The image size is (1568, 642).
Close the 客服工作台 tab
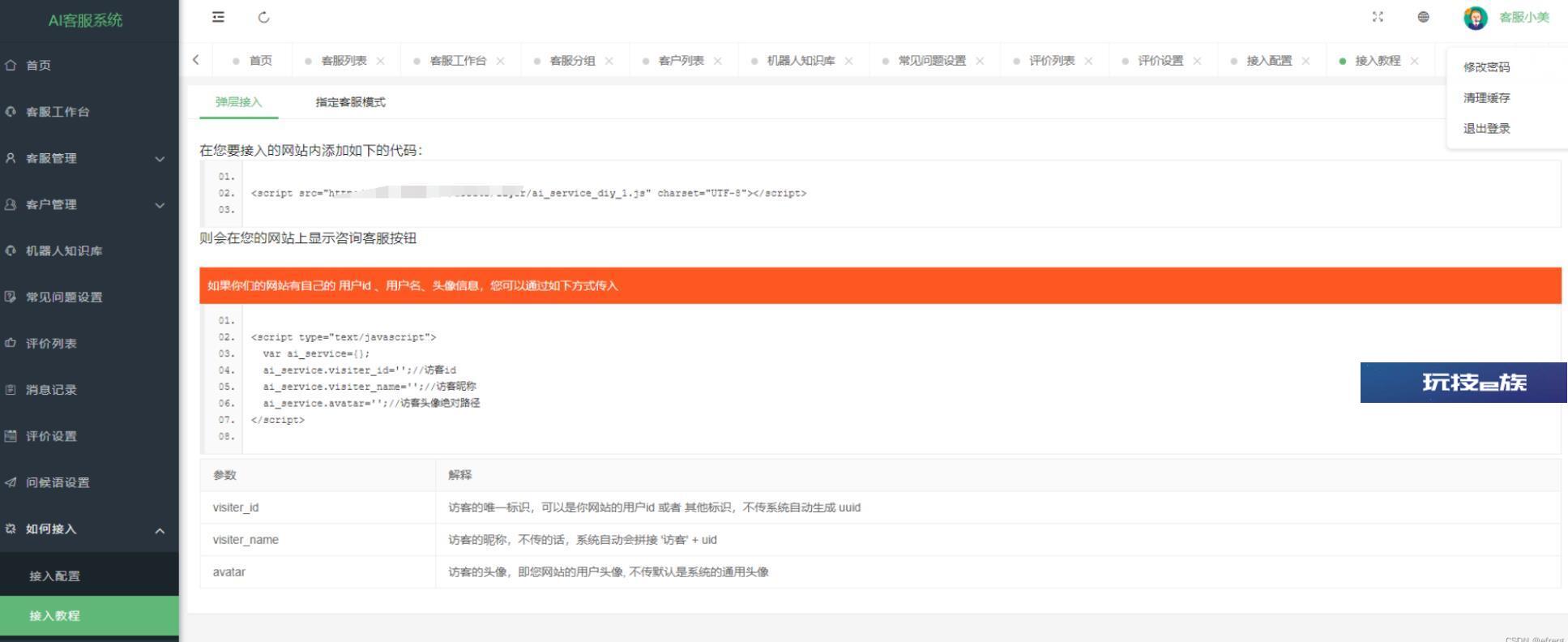click(x=501, y=61)
